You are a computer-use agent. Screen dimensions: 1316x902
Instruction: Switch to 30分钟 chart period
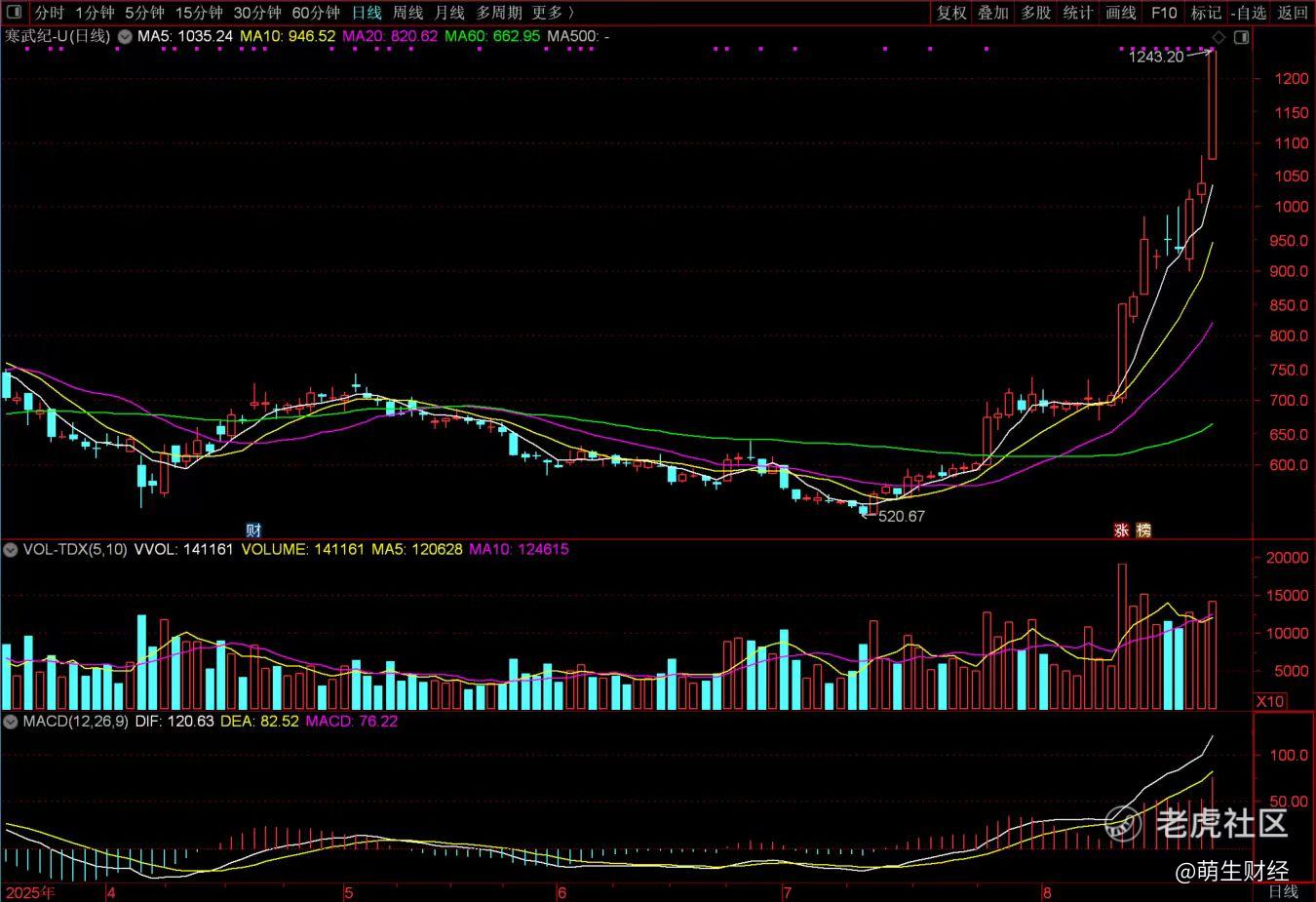point(257,13)
